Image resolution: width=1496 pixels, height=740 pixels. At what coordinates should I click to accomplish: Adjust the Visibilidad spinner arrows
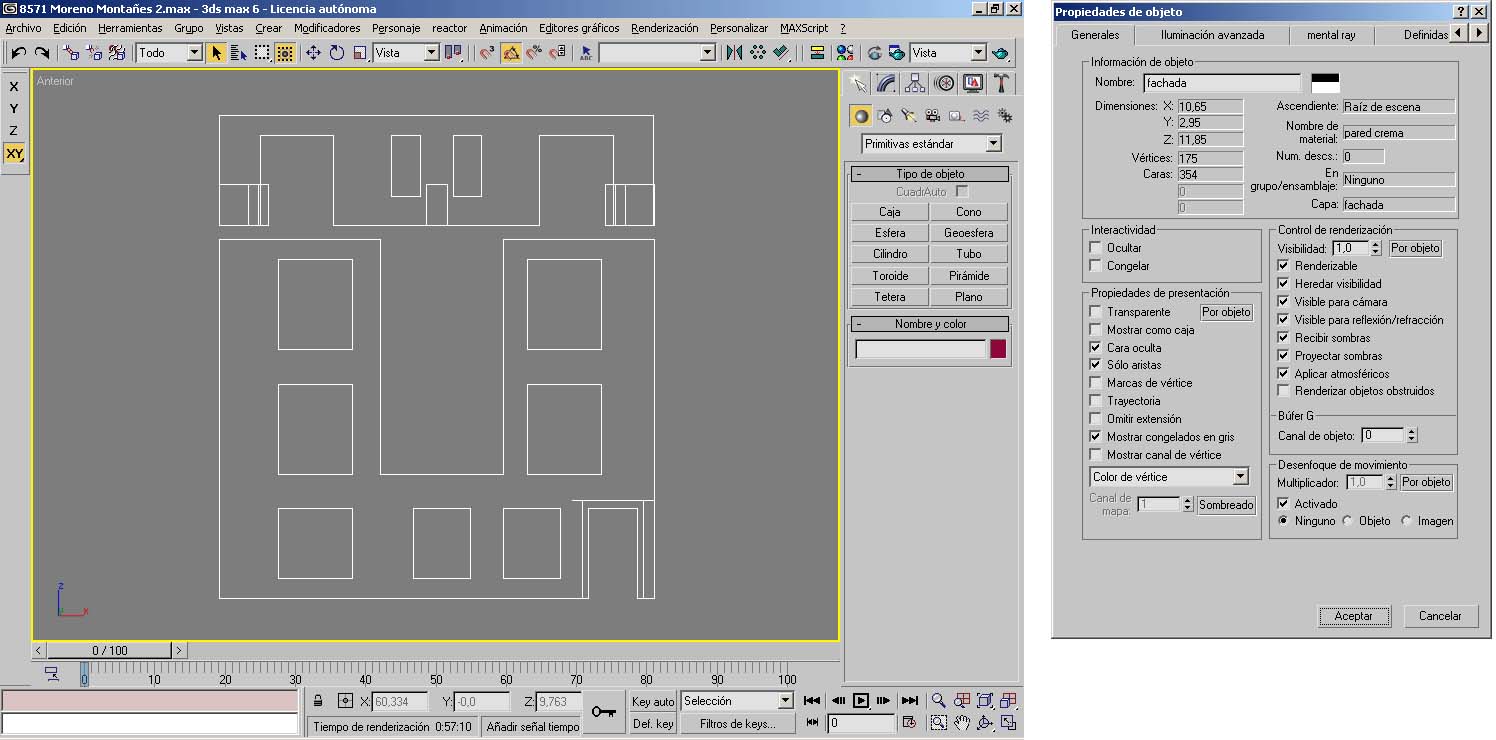pos(1378,248)
